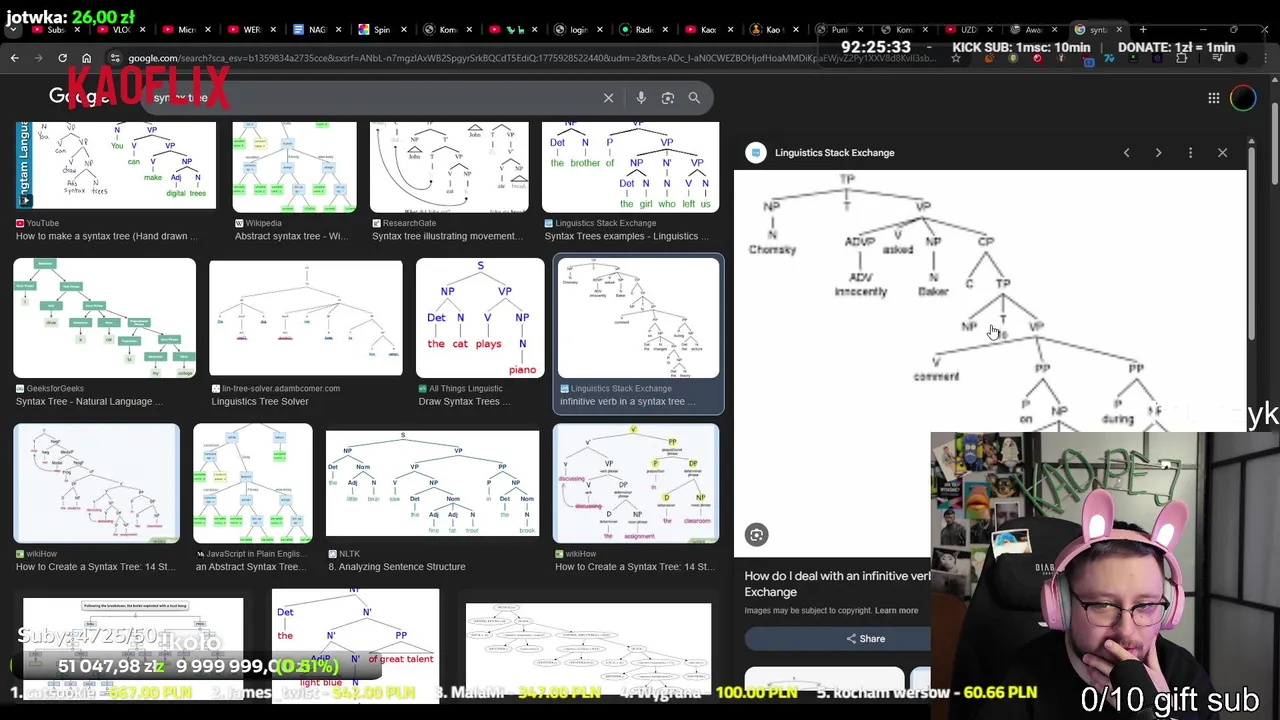
Task: Click 'NLTK' source label
Action: [x=349, y=554]
